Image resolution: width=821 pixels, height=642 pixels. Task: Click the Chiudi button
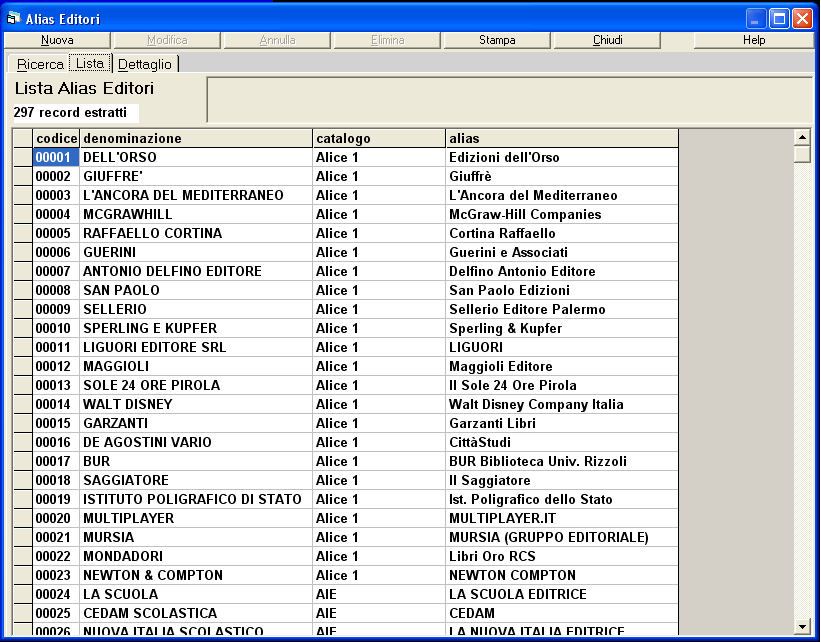(607, 40)
